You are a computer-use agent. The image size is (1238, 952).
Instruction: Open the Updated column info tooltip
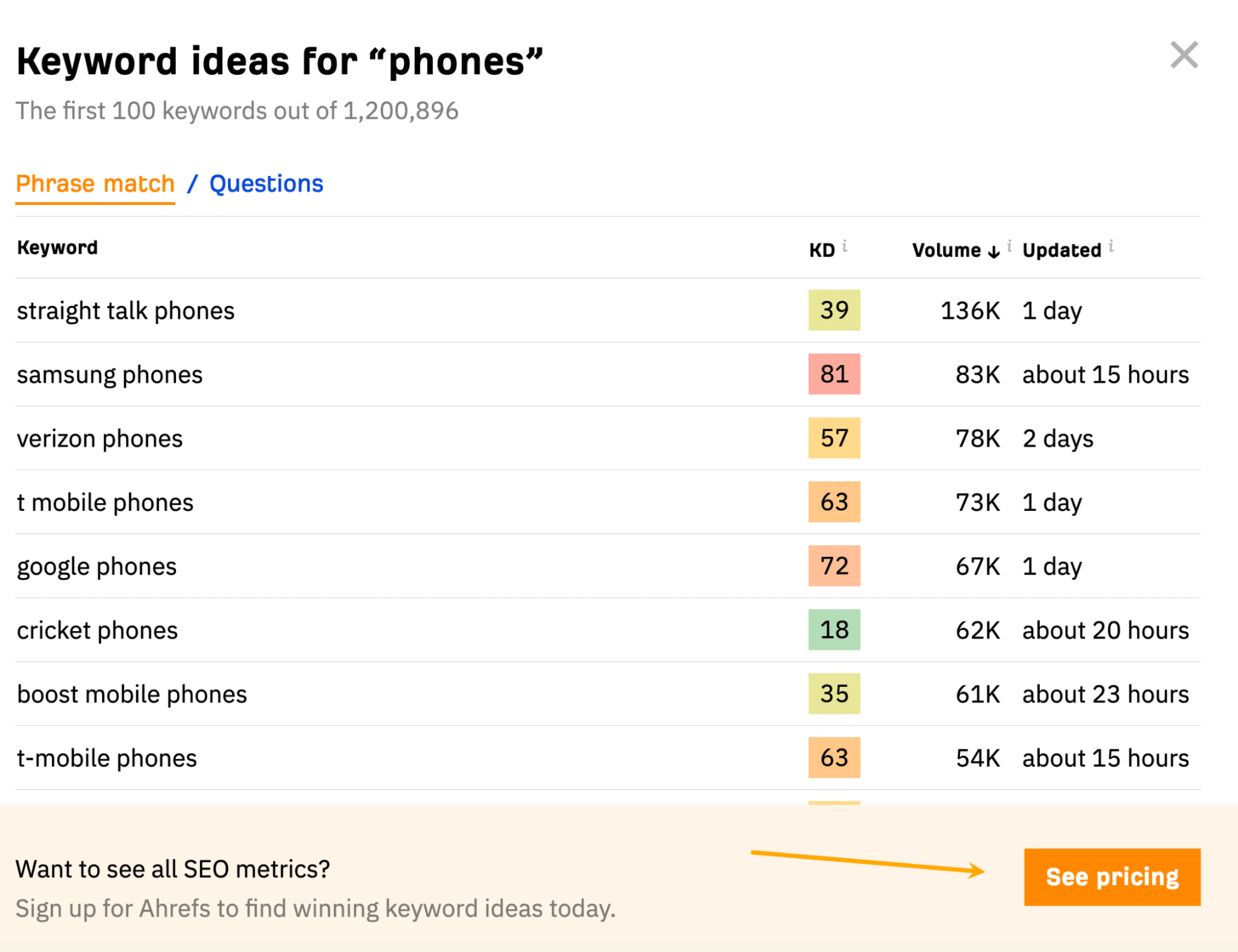tap(1112, 245)
